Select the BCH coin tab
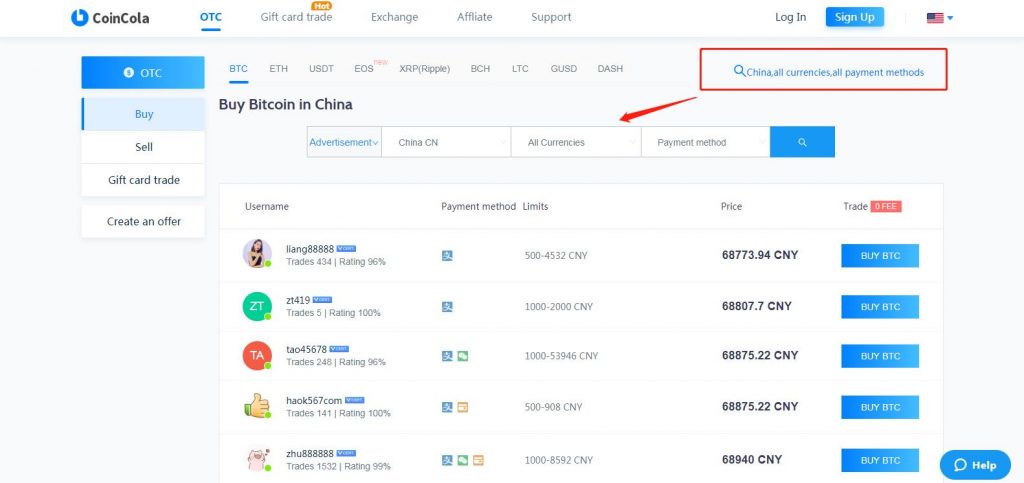The width and height of the screenshot is (1024, 483). [480, 69]
